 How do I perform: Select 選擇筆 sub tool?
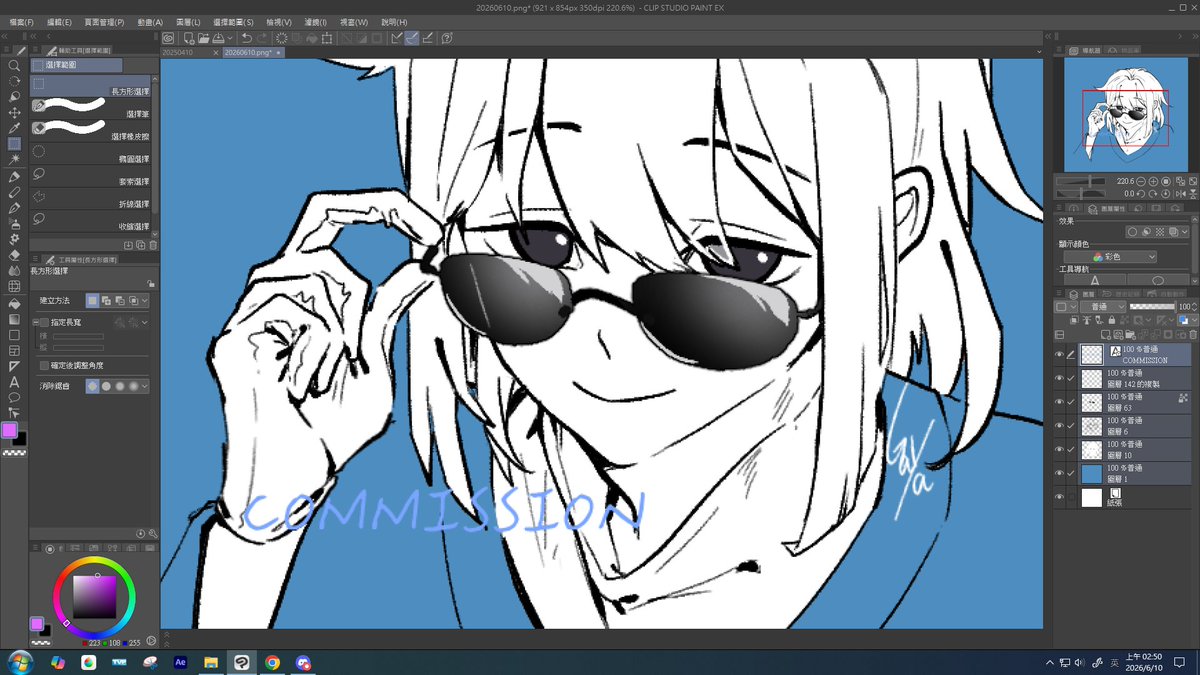(x=91, y=108)
